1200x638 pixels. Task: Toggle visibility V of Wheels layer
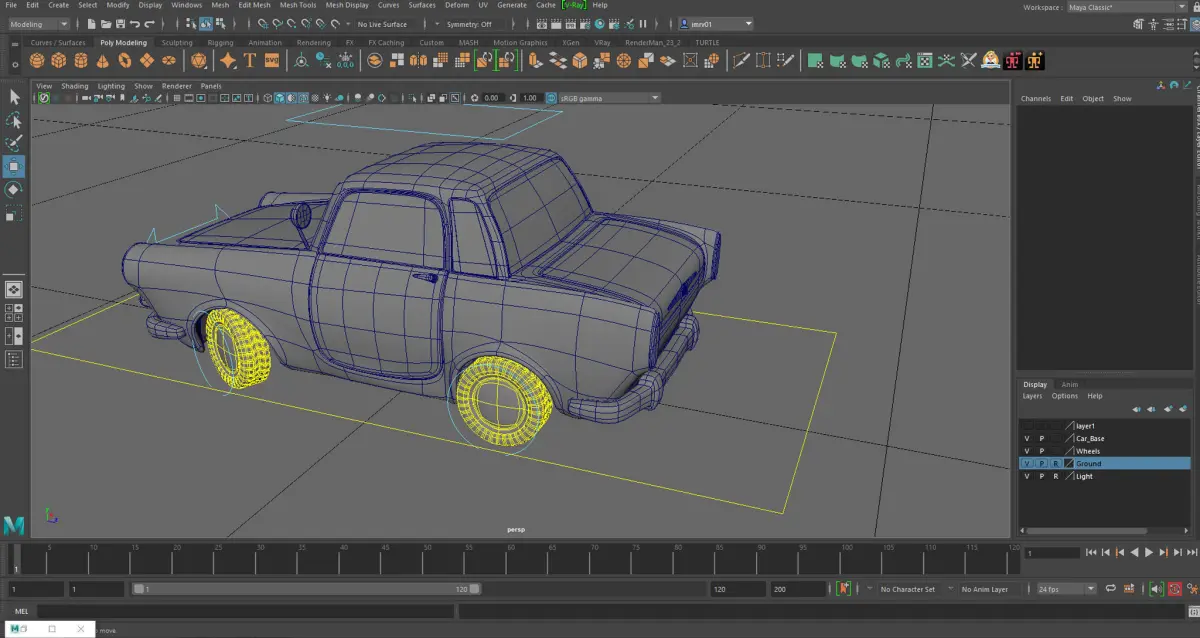(1027, 451)
